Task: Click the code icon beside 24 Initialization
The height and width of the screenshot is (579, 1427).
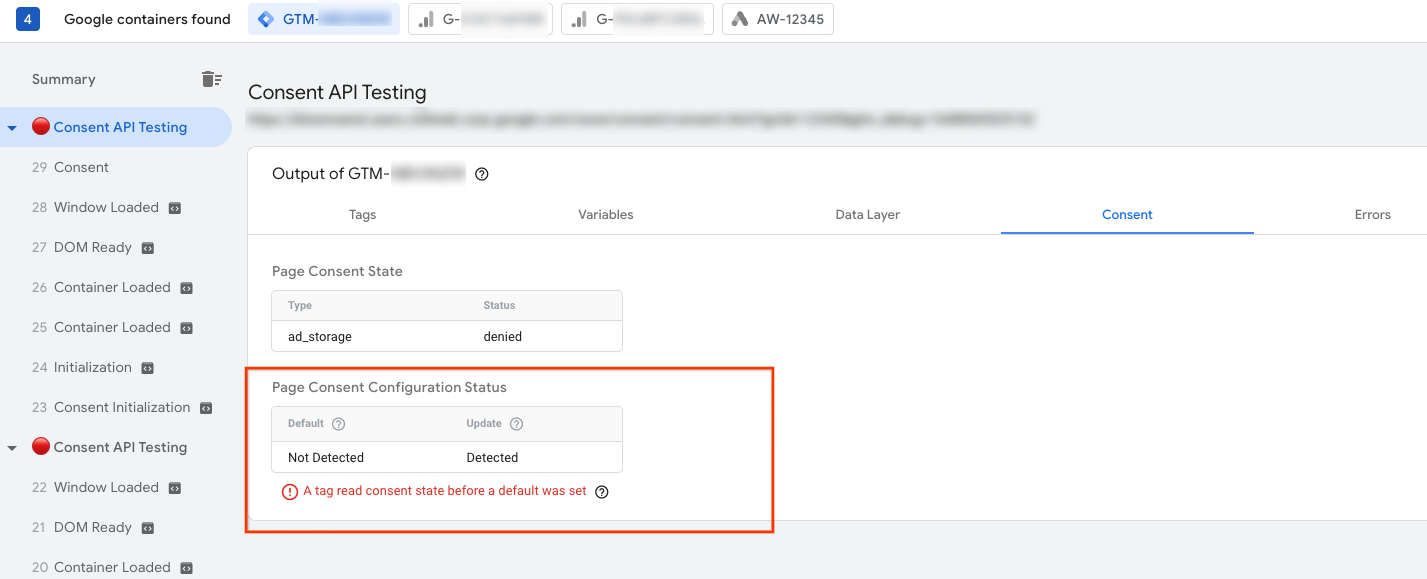Action: tap(148, 368)
